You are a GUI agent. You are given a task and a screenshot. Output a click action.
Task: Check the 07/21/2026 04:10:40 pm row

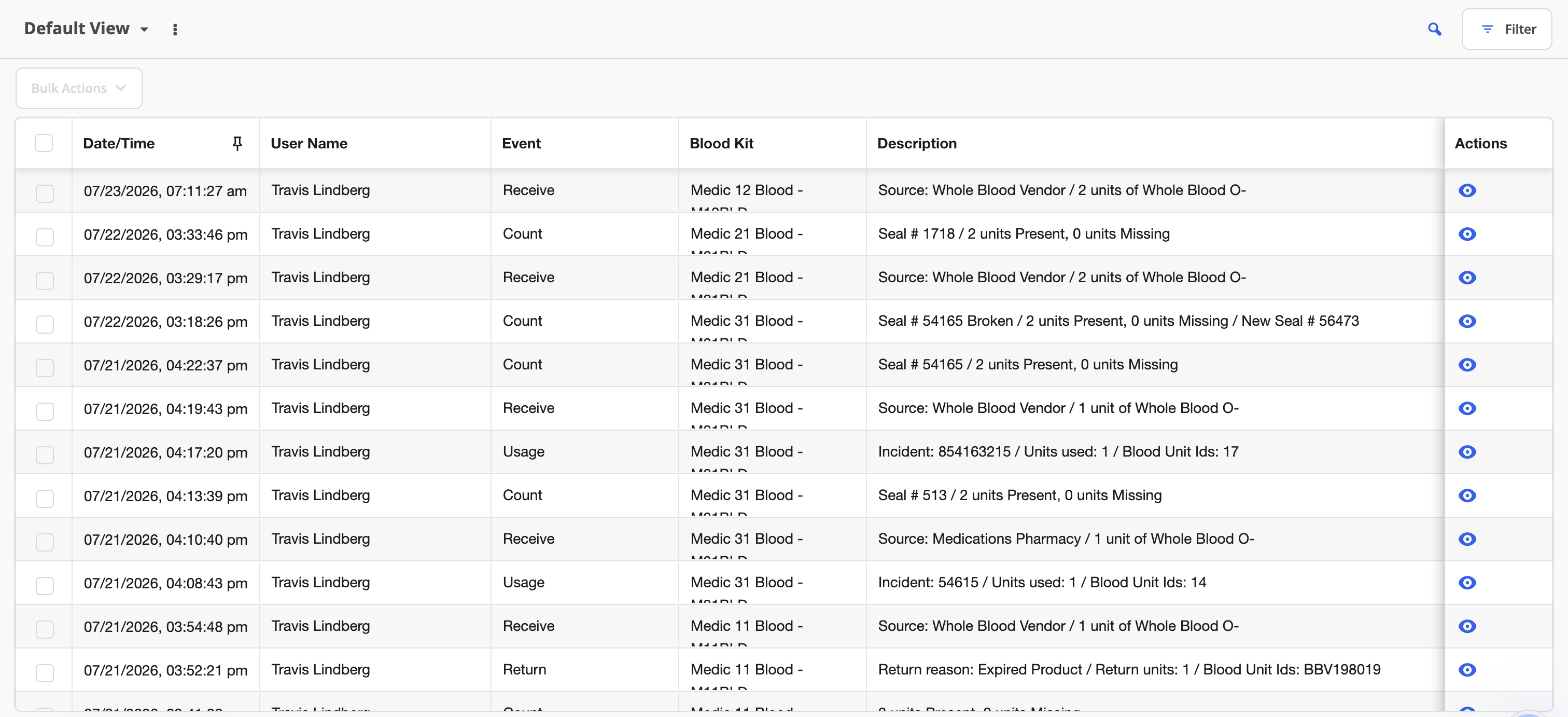pos(45,542)
